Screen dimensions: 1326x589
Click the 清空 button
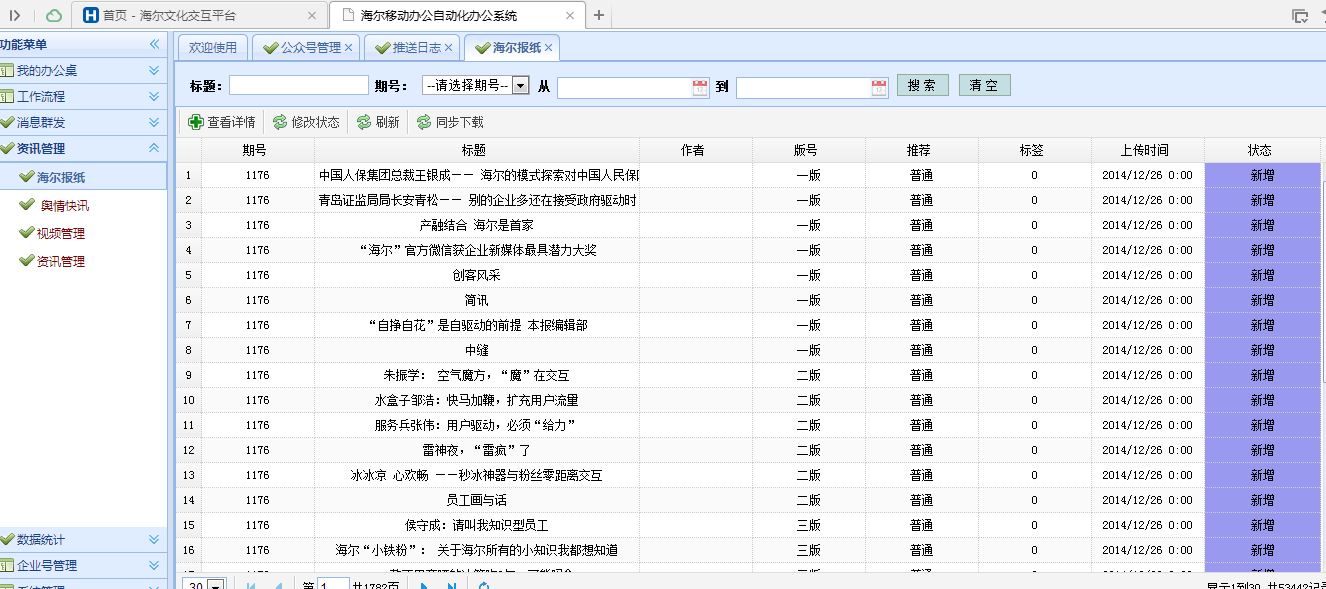pyautogui.click(x=984, y=85)
